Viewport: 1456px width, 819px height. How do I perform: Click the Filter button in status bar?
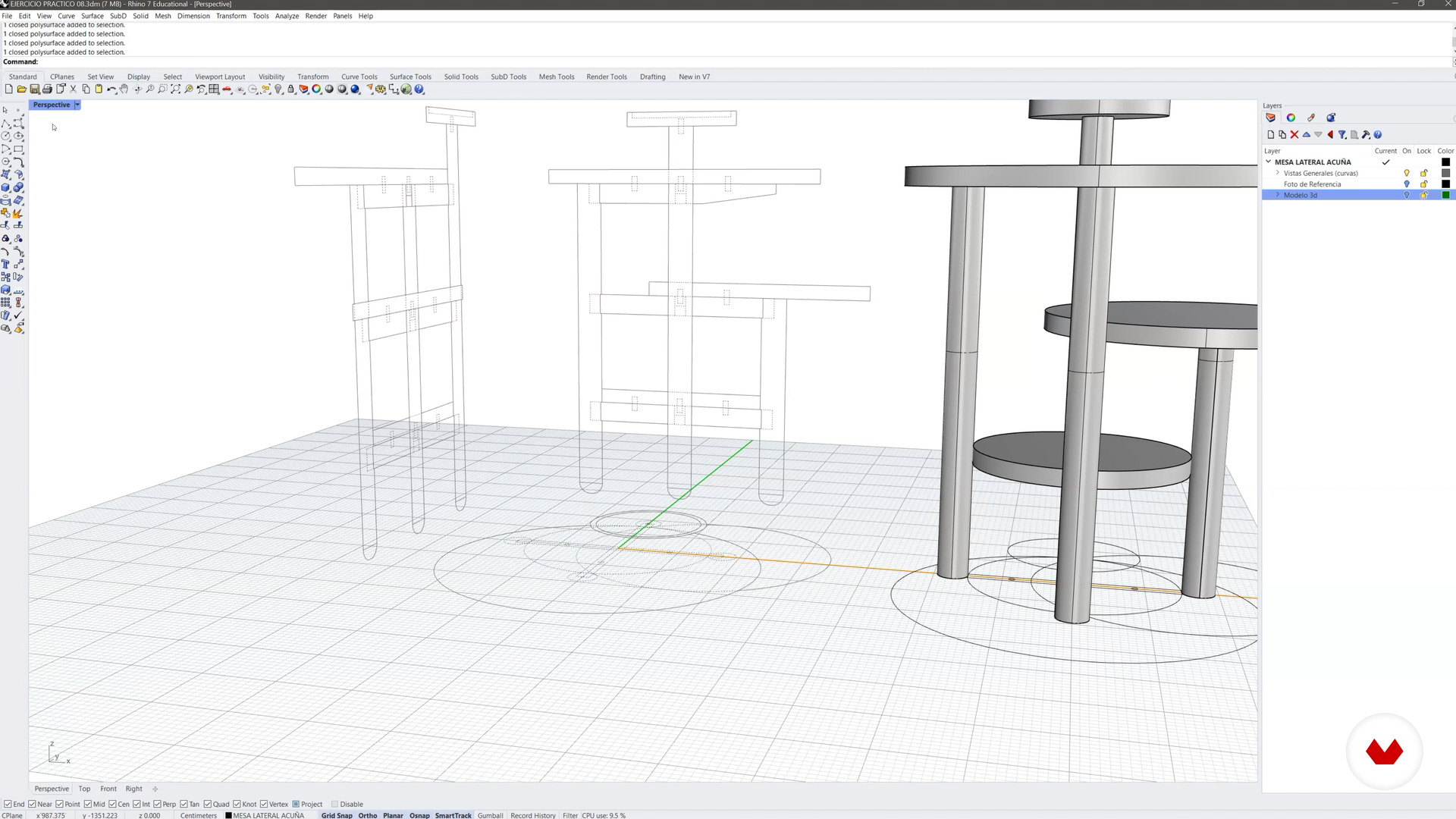[570, 815]
